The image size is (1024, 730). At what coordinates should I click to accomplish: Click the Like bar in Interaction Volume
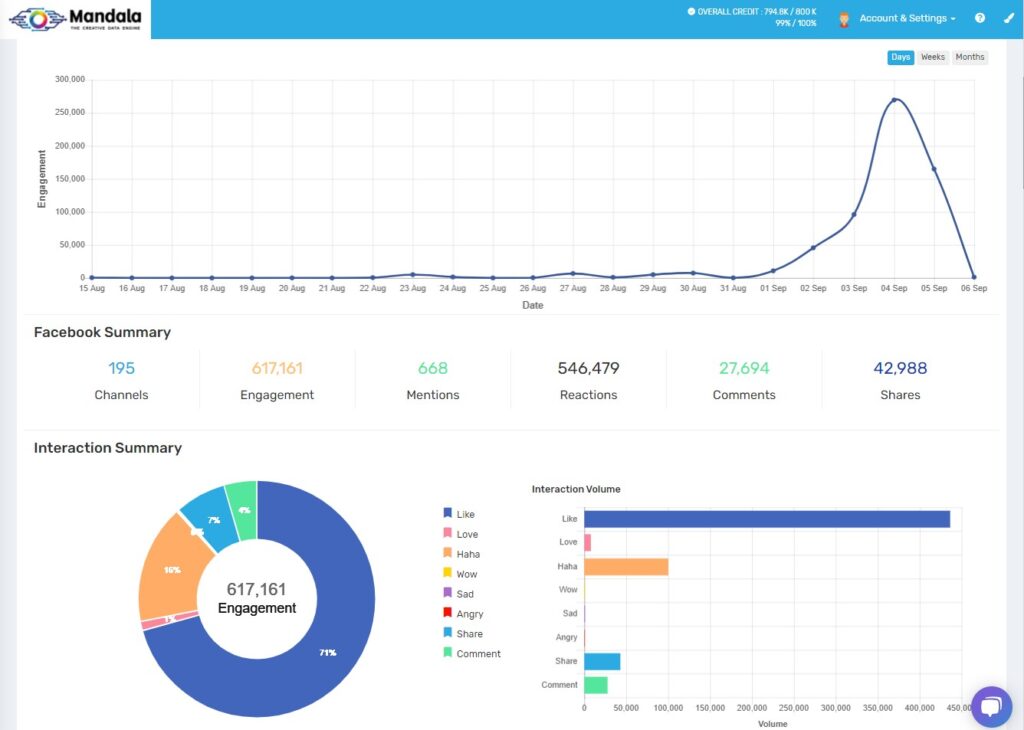tap(766, 519)
